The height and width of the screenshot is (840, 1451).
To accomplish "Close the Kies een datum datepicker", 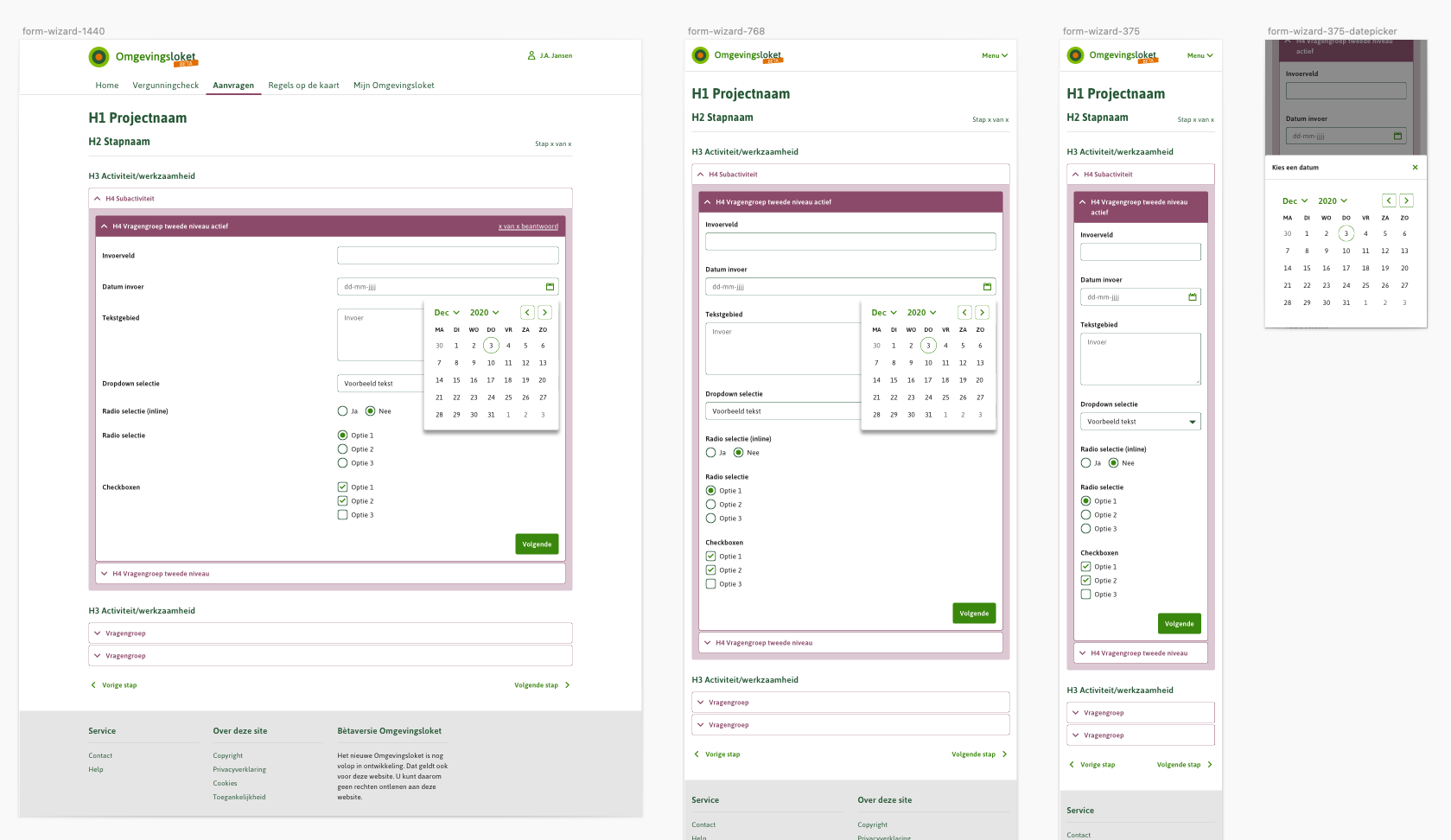I will coord(1415,168).
